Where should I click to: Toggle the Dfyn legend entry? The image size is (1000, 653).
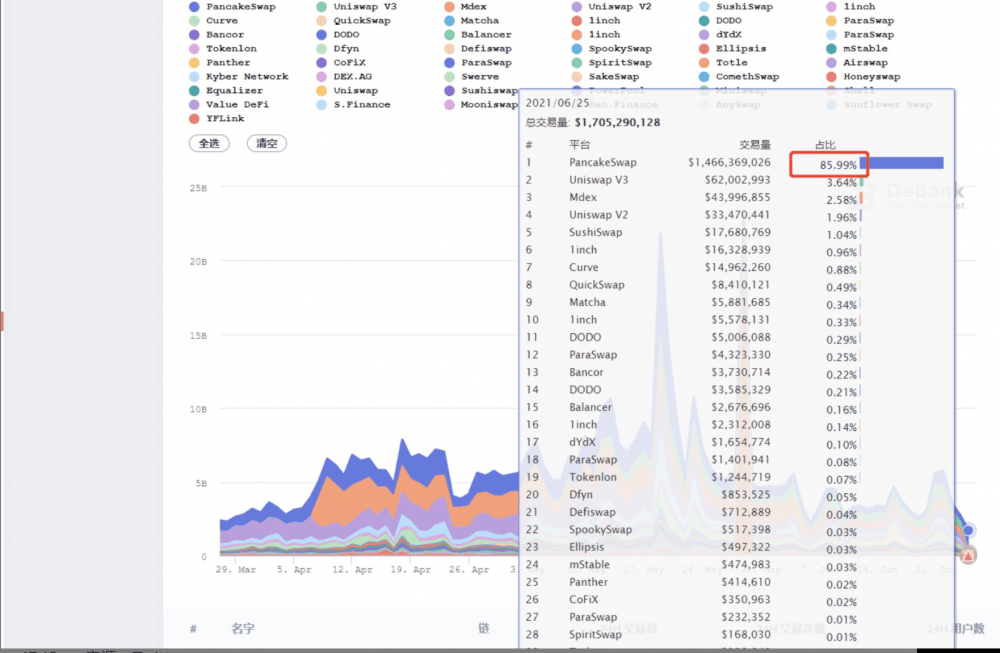(x=338, y=48)
